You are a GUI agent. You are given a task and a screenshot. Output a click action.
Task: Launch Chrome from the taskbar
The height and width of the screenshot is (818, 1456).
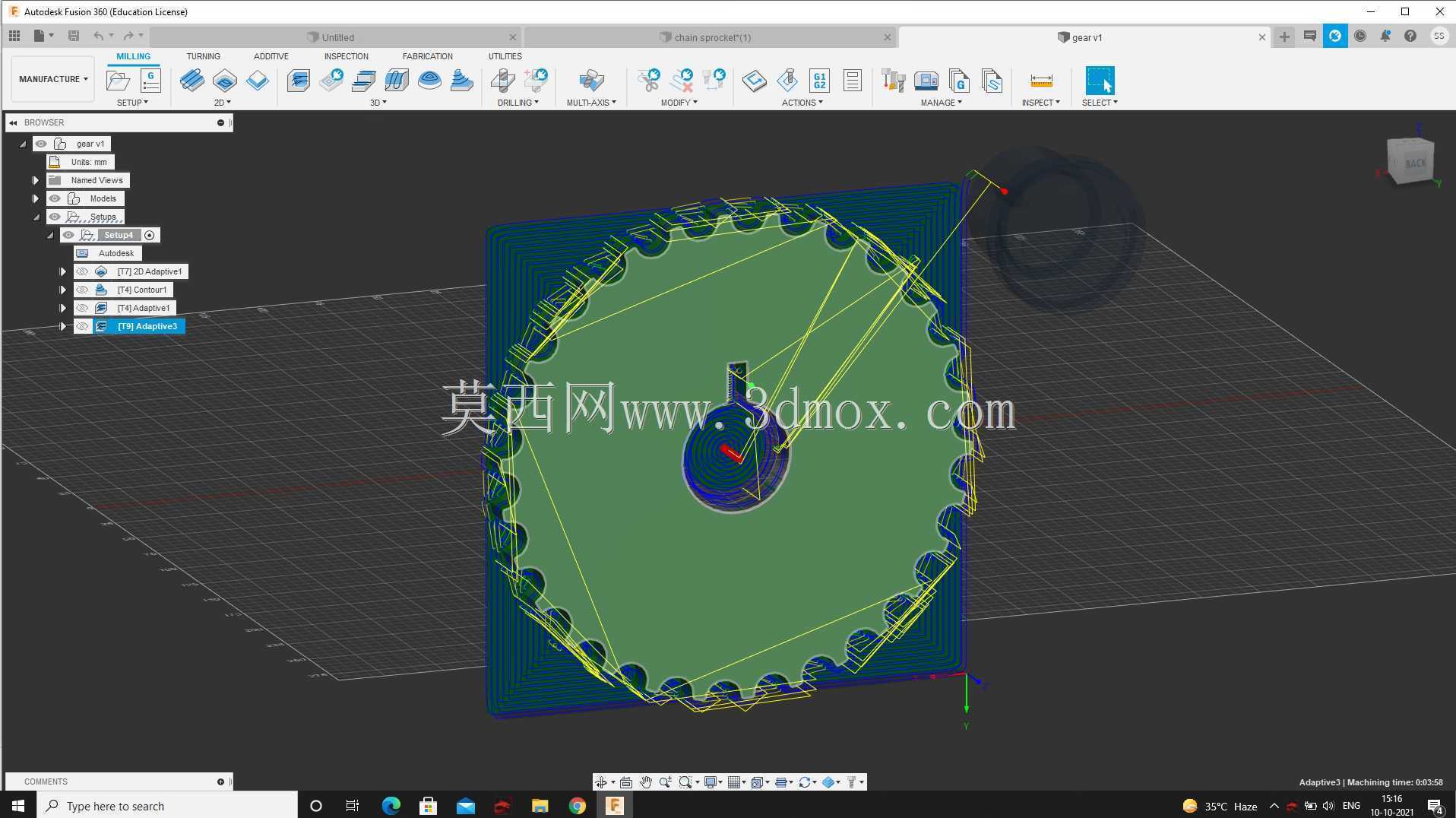578,806
